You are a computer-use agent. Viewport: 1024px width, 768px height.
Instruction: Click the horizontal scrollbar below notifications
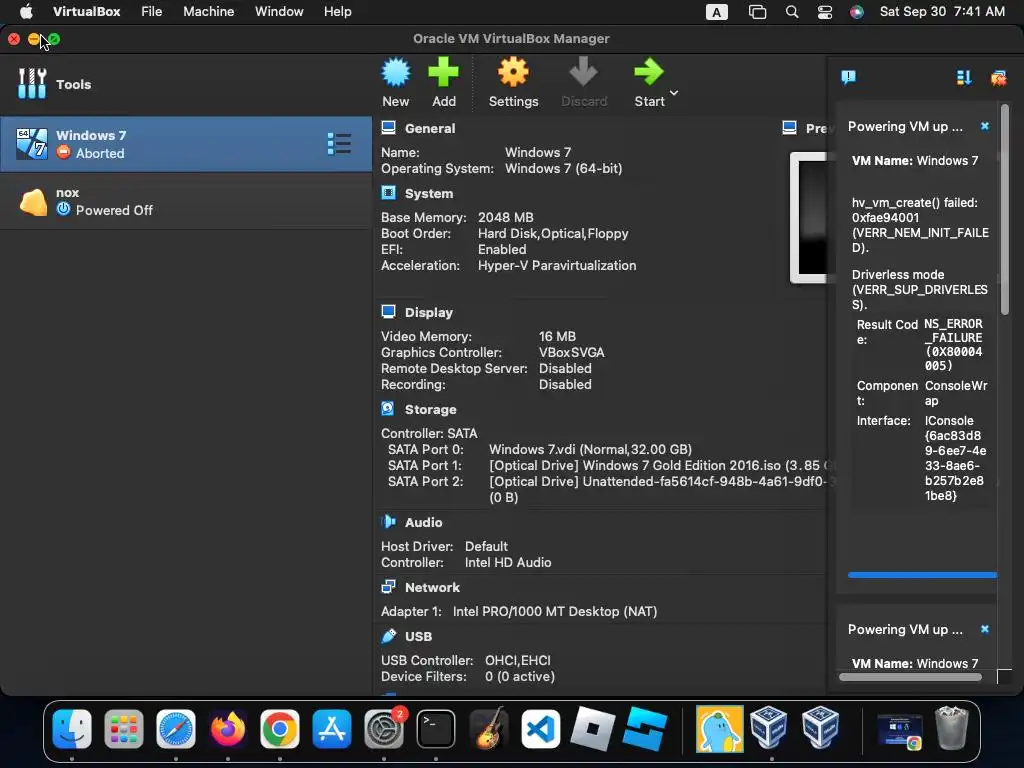(x=910, y=677)
